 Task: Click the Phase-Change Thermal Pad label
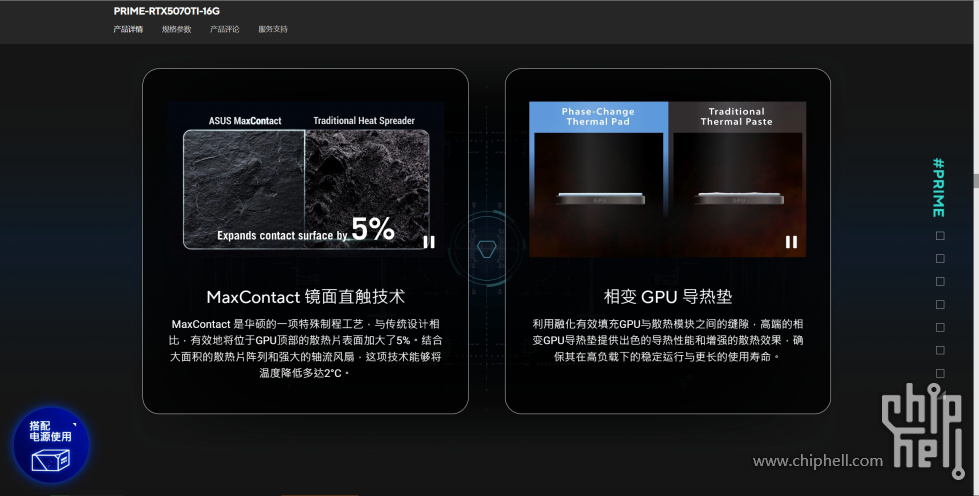[x=598, y=117]
